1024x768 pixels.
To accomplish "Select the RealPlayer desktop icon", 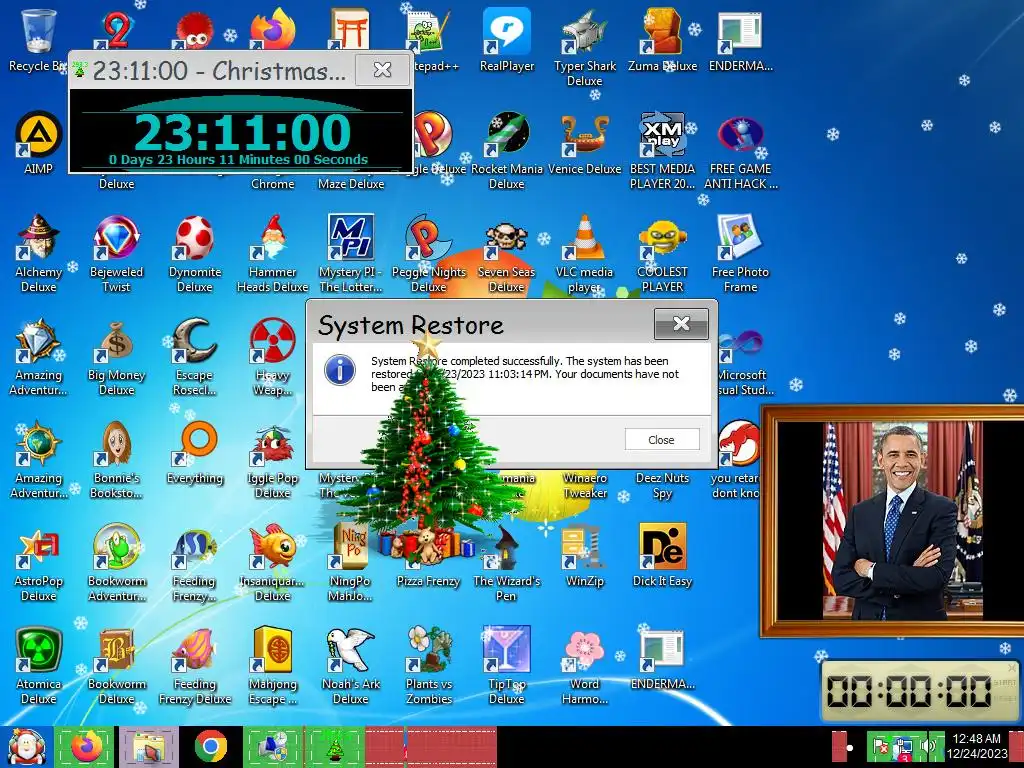I will tap(507, 40).
